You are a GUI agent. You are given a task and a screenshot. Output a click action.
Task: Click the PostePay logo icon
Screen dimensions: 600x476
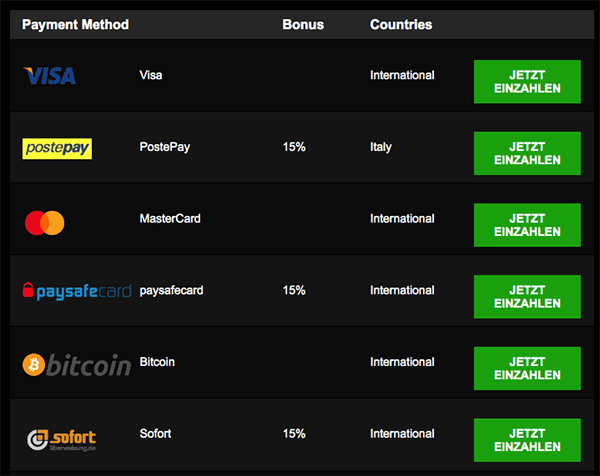point(57,148)
